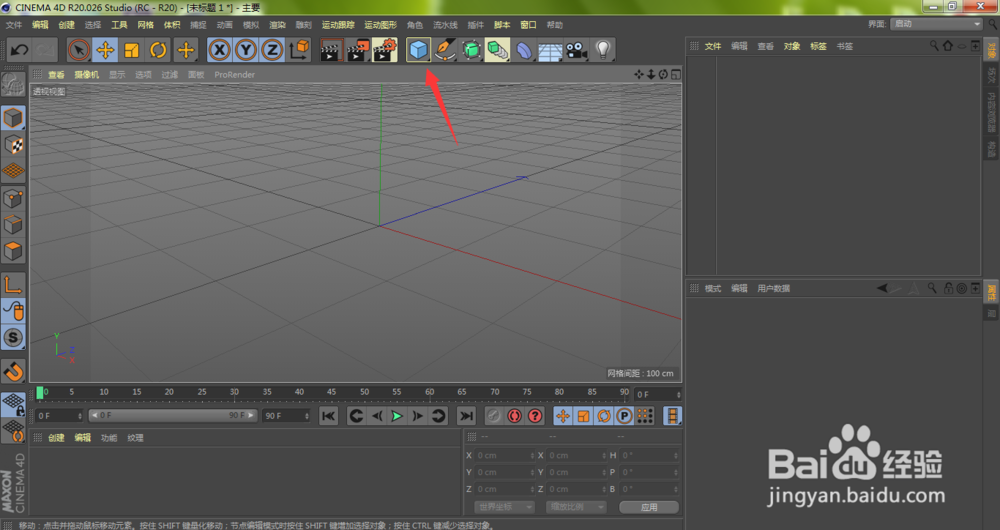
Task: Open the ProRender viewport menu
Action: [x=235, y=75]
